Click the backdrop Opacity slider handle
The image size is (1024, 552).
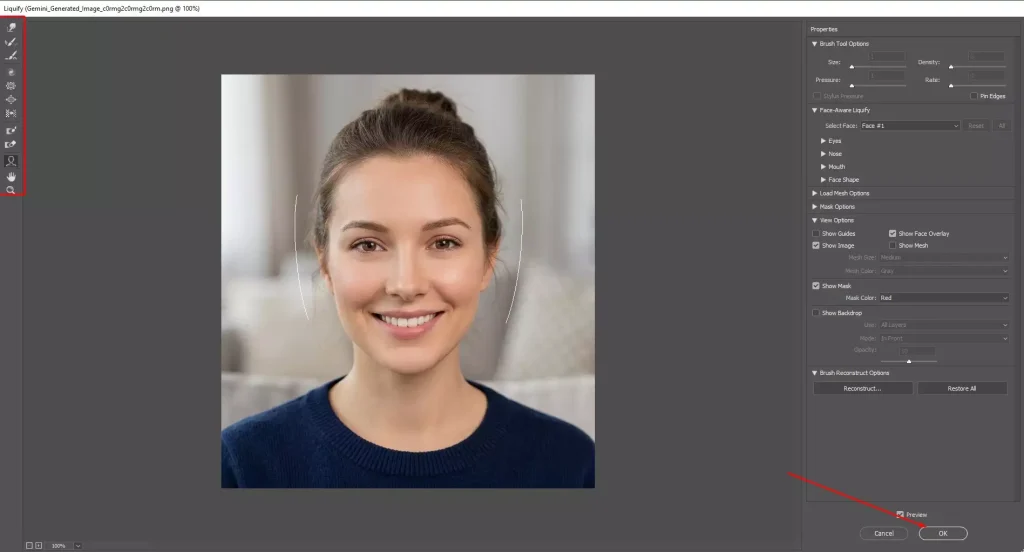click(908, 361)
